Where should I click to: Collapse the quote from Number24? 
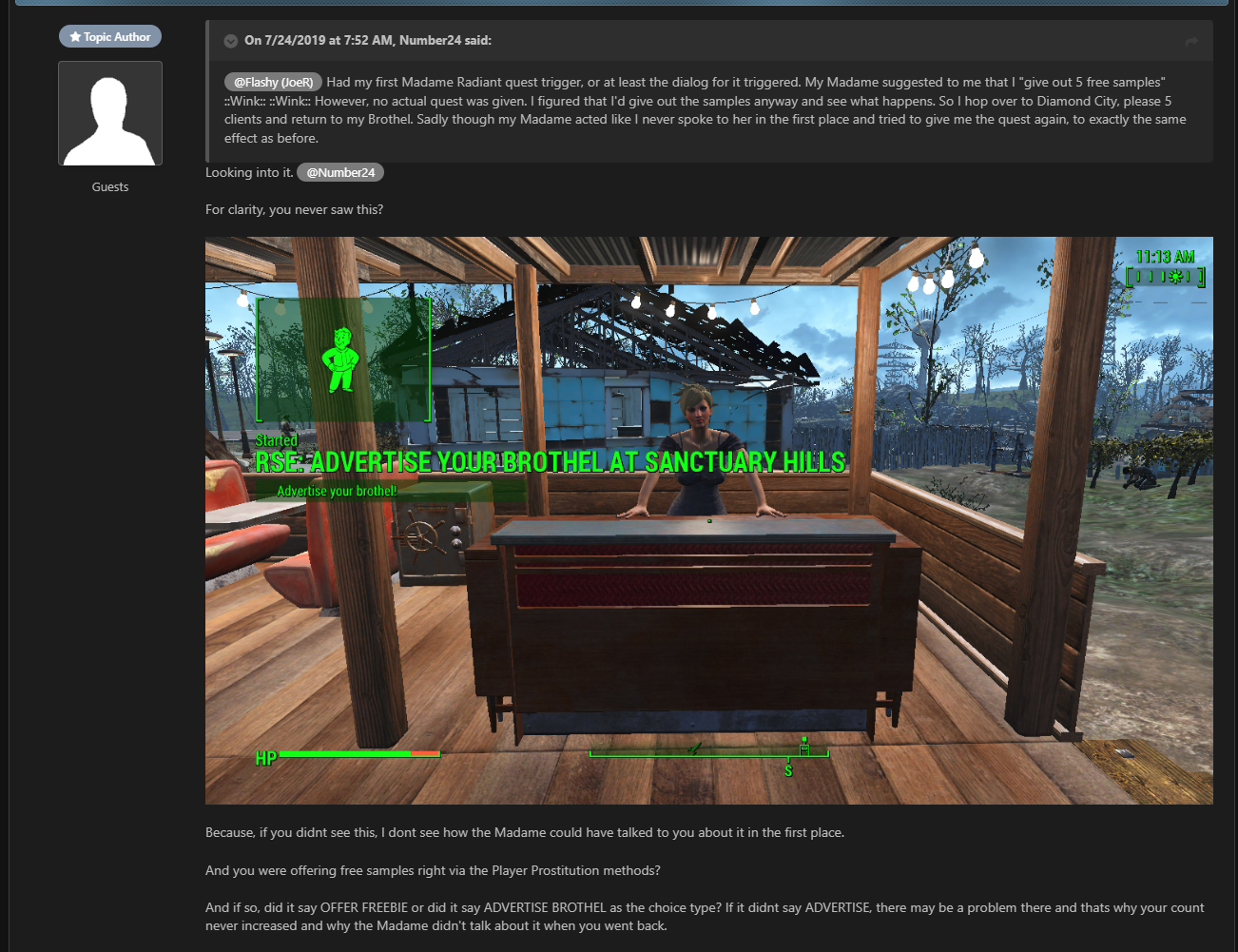230,41
